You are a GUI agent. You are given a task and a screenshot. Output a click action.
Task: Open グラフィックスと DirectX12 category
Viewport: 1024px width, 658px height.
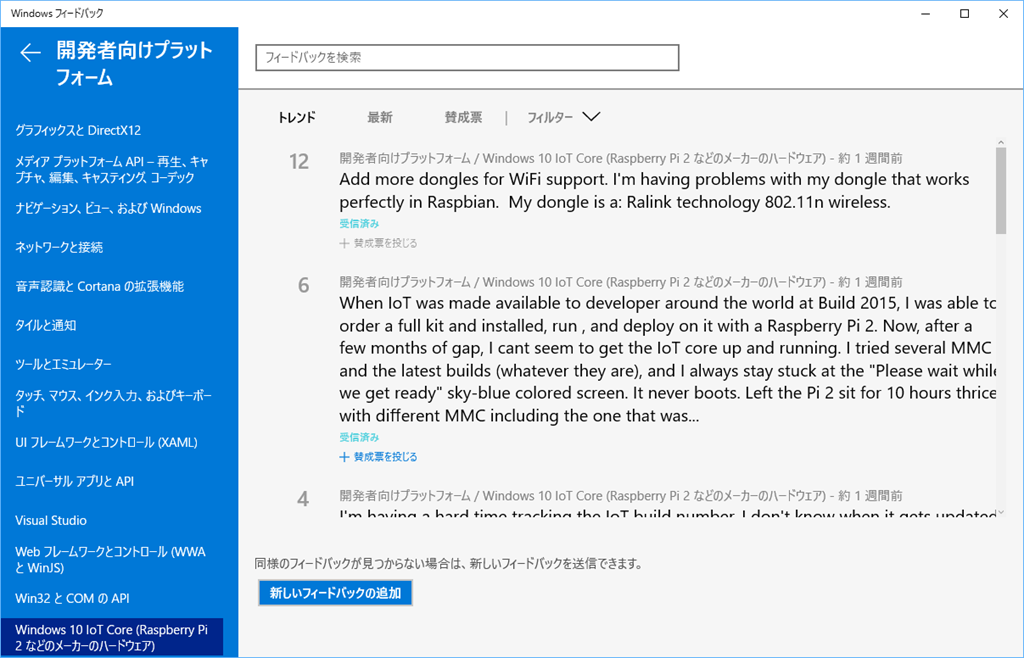coord(78,130)
